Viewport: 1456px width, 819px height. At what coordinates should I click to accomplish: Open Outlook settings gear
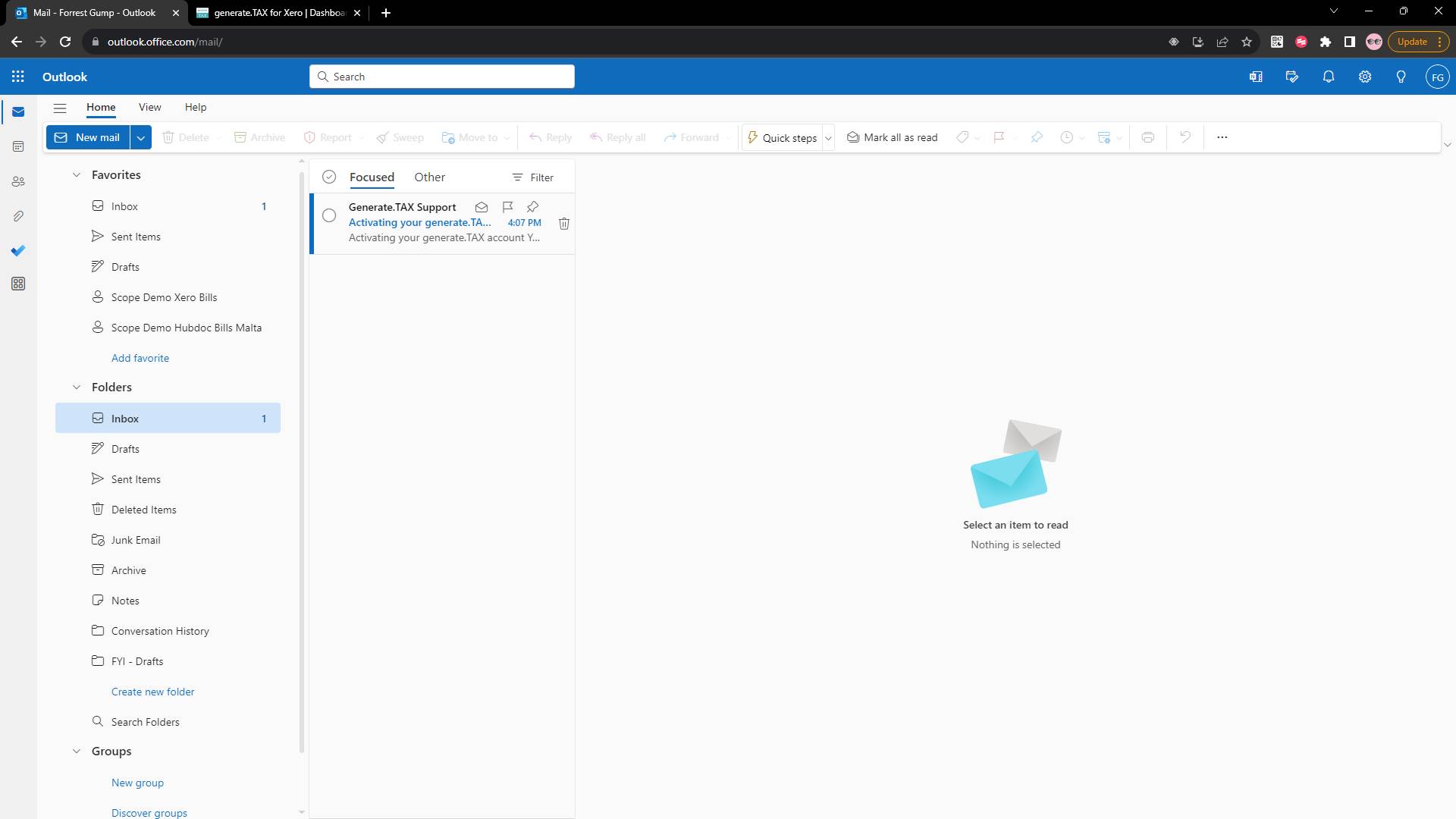(x=1365, y=77)
